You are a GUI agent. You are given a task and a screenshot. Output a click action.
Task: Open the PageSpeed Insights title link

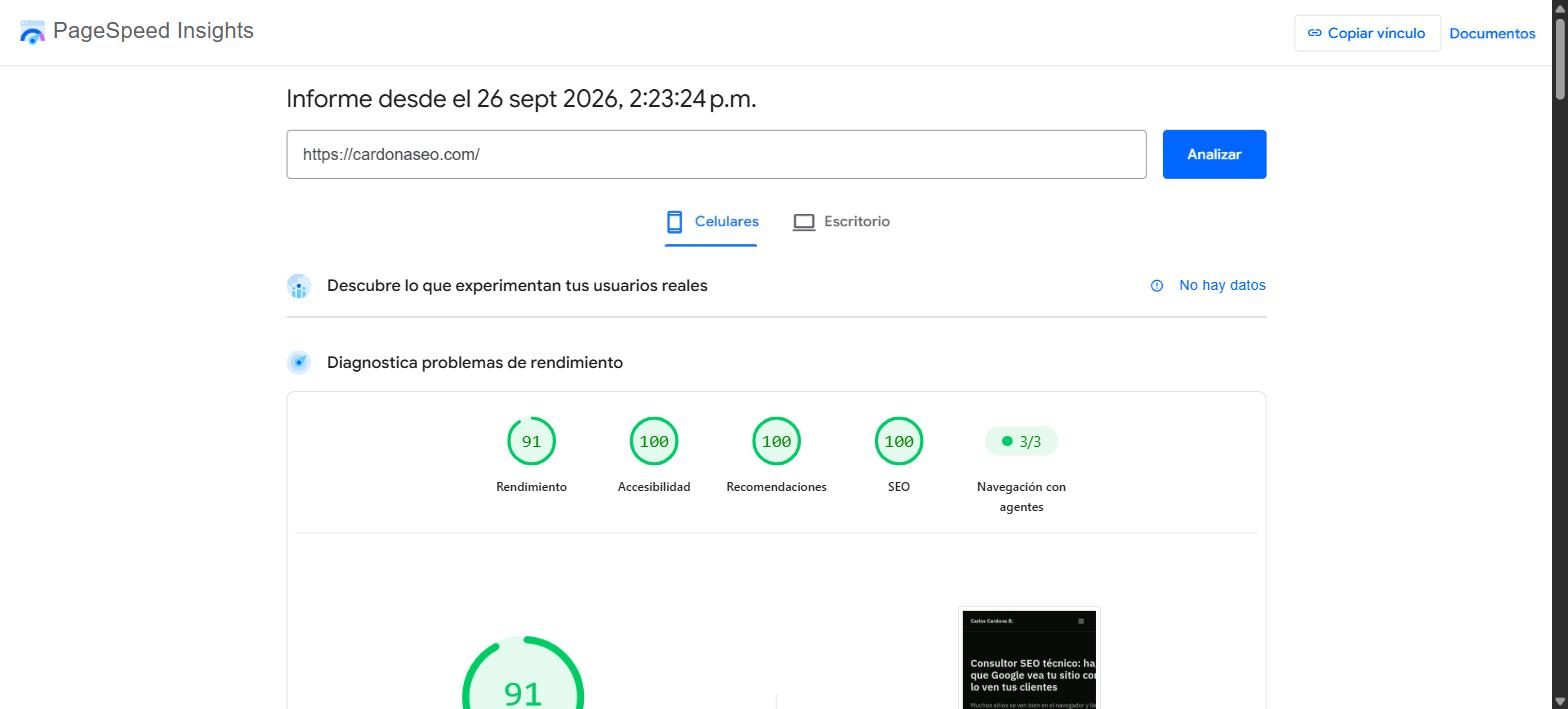153,31
